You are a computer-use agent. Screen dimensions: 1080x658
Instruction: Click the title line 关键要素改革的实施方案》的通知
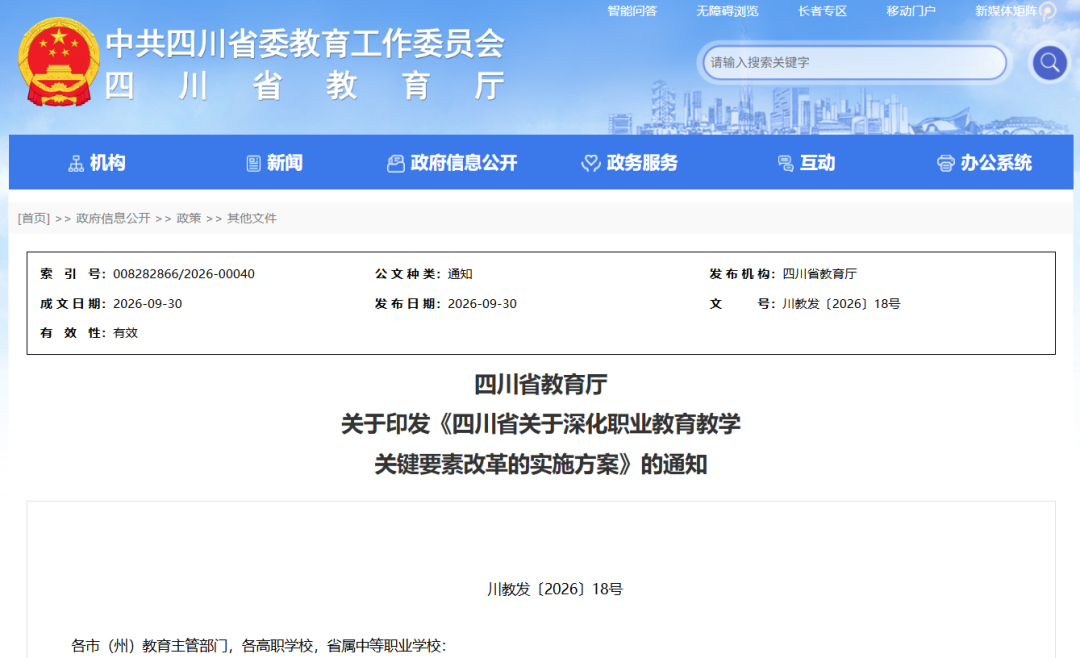coord(541,464)
